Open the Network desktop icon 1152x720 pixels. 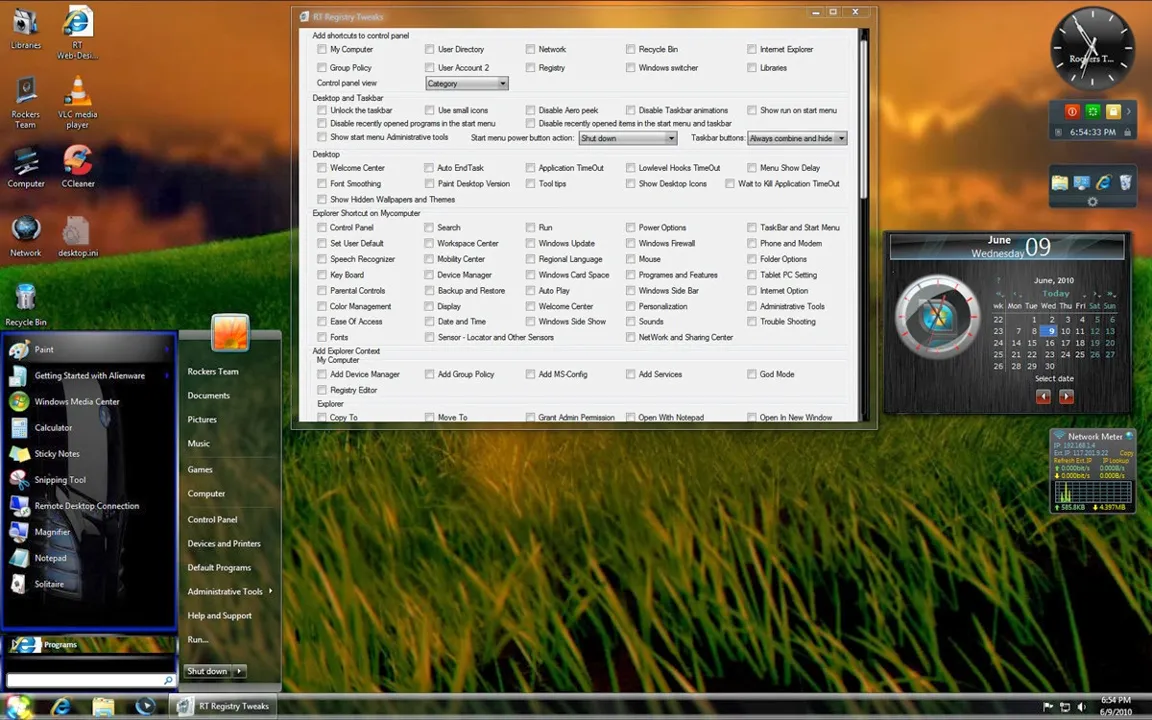[x=26, y=236]
